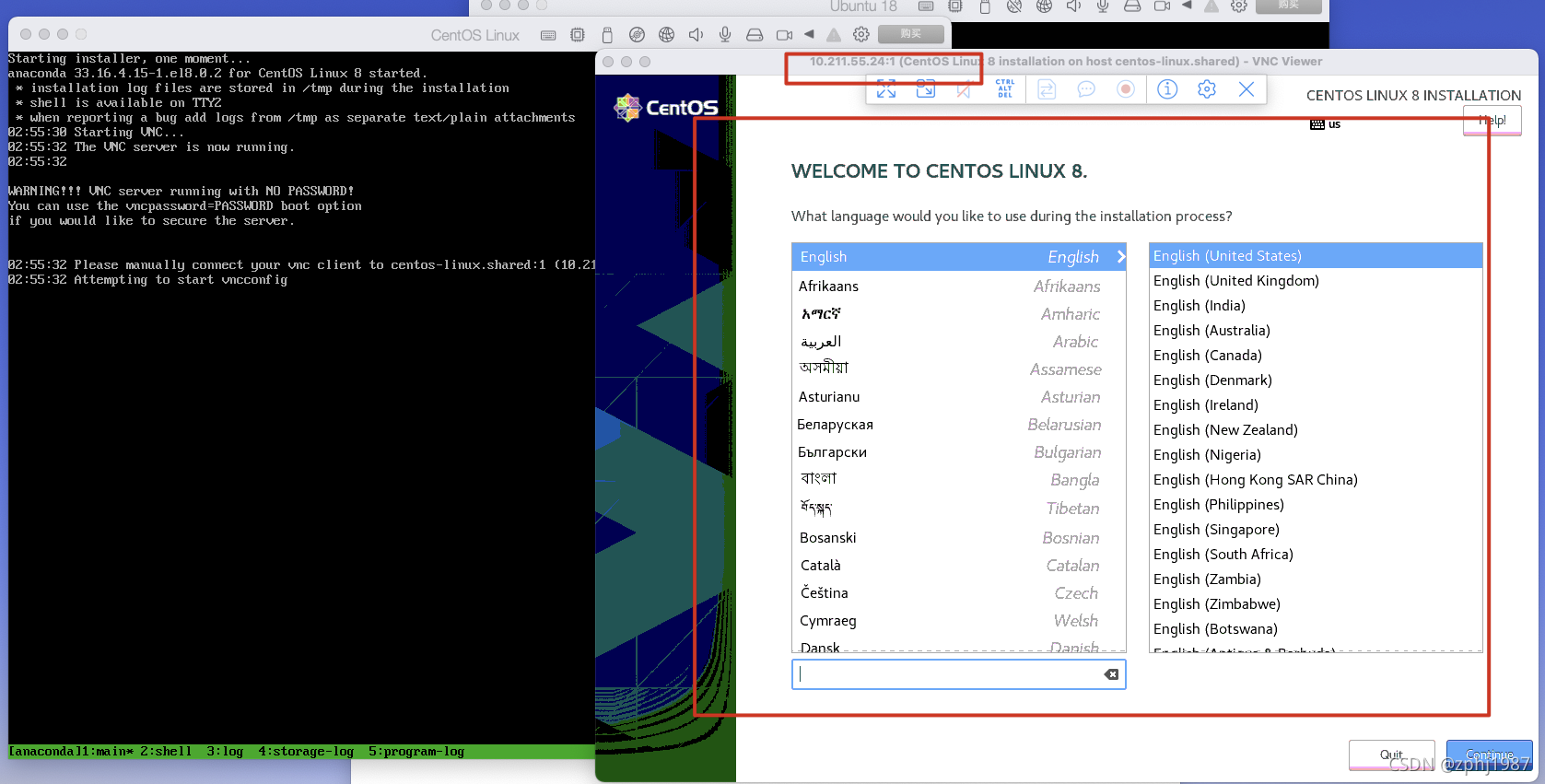Click network globe icon in CentOS Linux toolbar
This screenshot has height=784, width=1545.
(x=666, y=35)
